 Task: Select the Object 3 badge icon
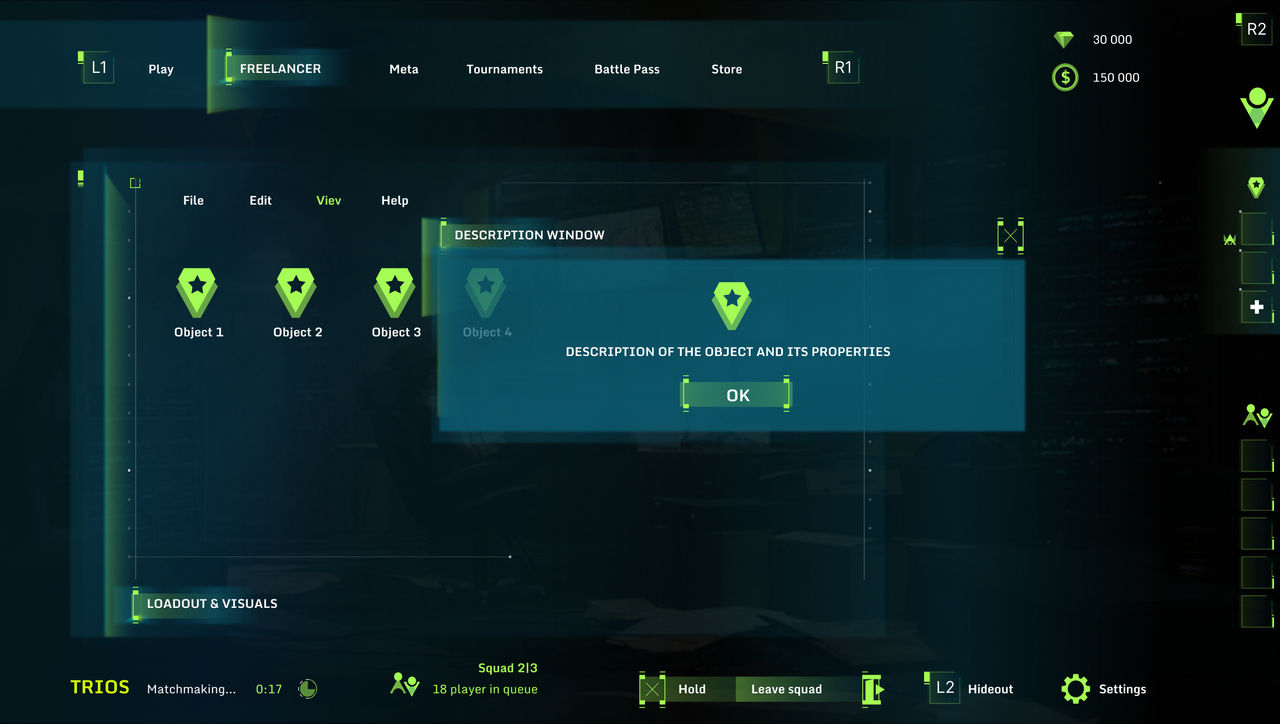tap(395, 293)
